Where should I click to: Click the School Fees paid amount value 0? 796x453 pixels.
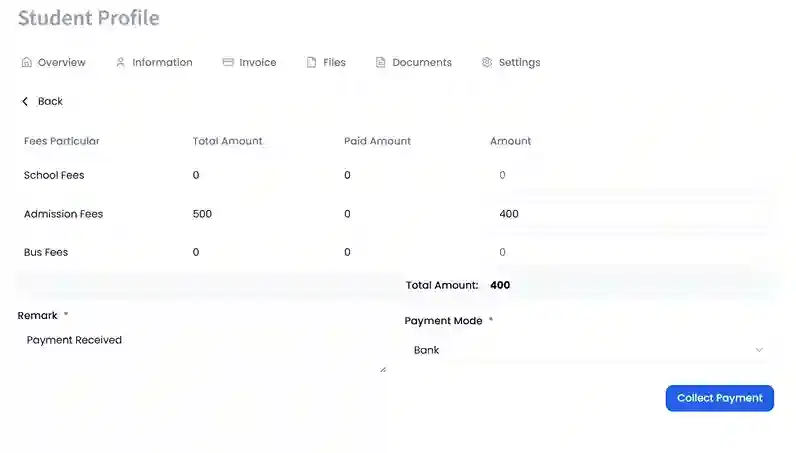point(347,175)
